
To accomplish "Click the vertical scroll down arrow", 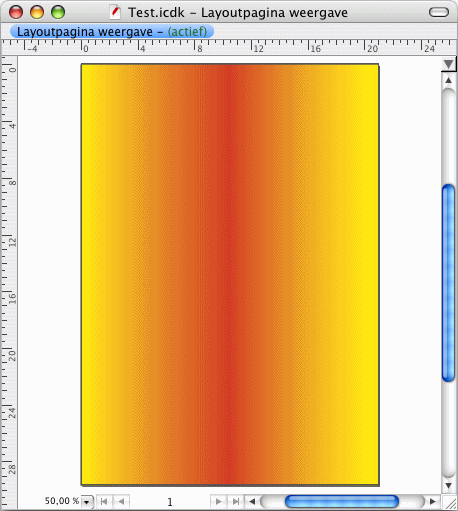I will pyautogui.click(x=449, y=485).
